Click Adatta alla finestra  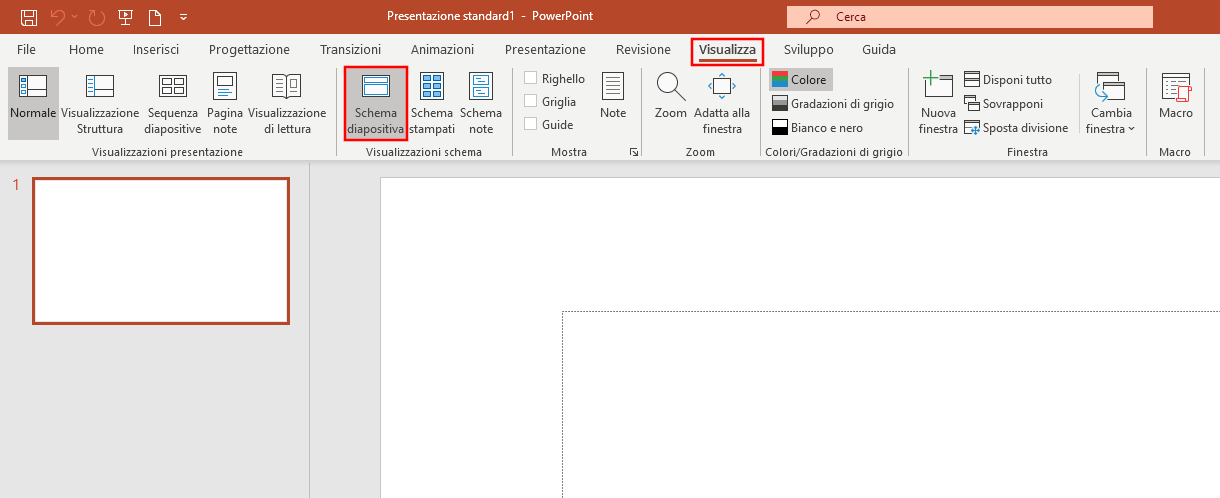tap(722, 103)
